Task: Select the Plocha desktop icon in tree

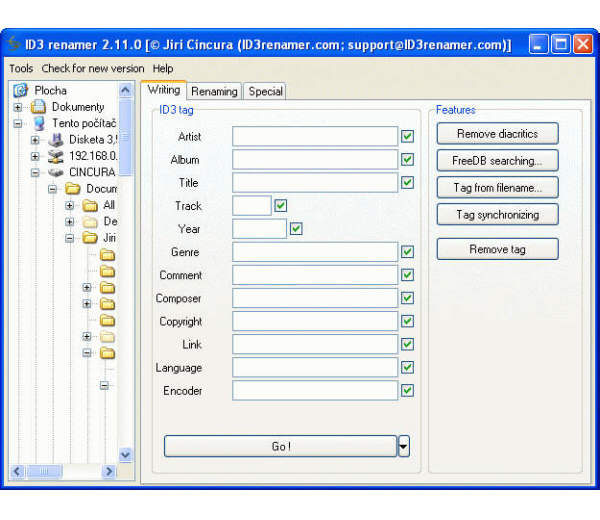Action: click(x=21, y=90)
